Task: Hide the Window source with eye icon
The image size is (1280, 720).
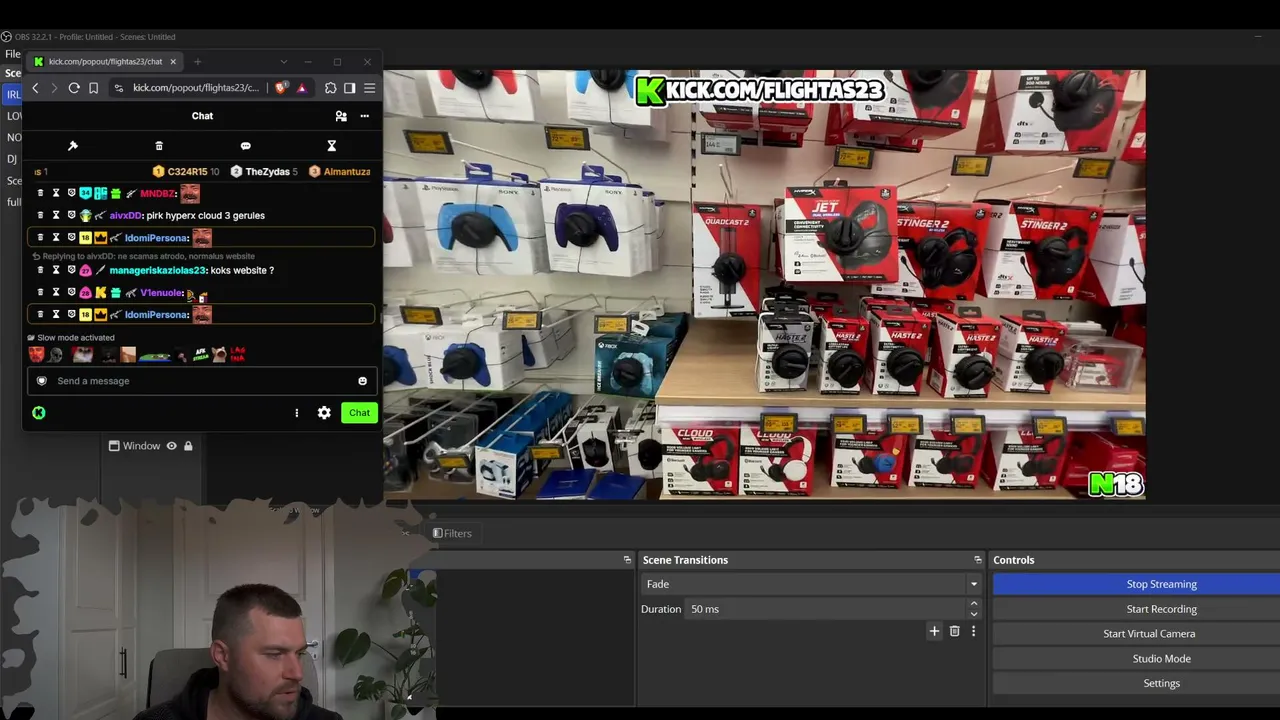Action: coord(172,446)
